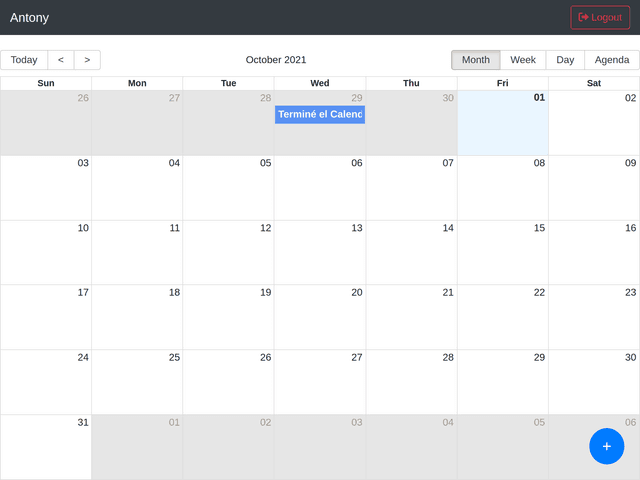640x480 pixels.
Task: Click the October 2021 title label
Action: point(276,60)
